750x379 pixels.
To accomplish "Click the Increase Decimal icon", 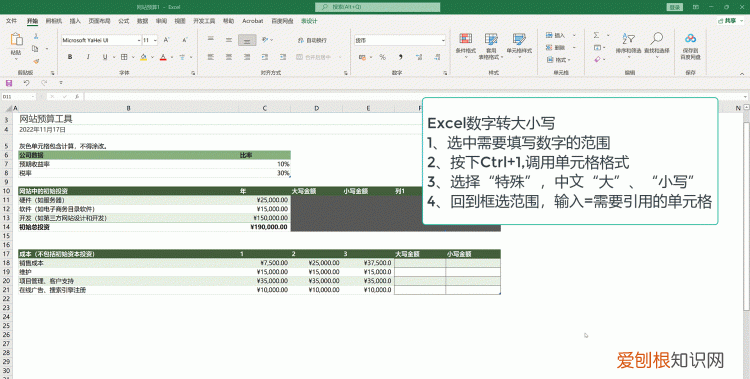I will coord(419,57).
